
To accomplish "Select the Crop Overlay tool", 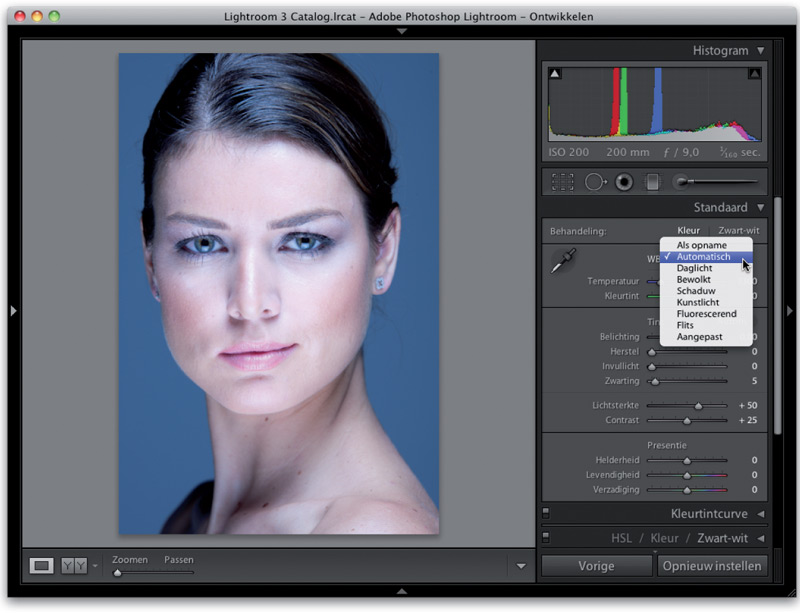I will pos(563,182).
